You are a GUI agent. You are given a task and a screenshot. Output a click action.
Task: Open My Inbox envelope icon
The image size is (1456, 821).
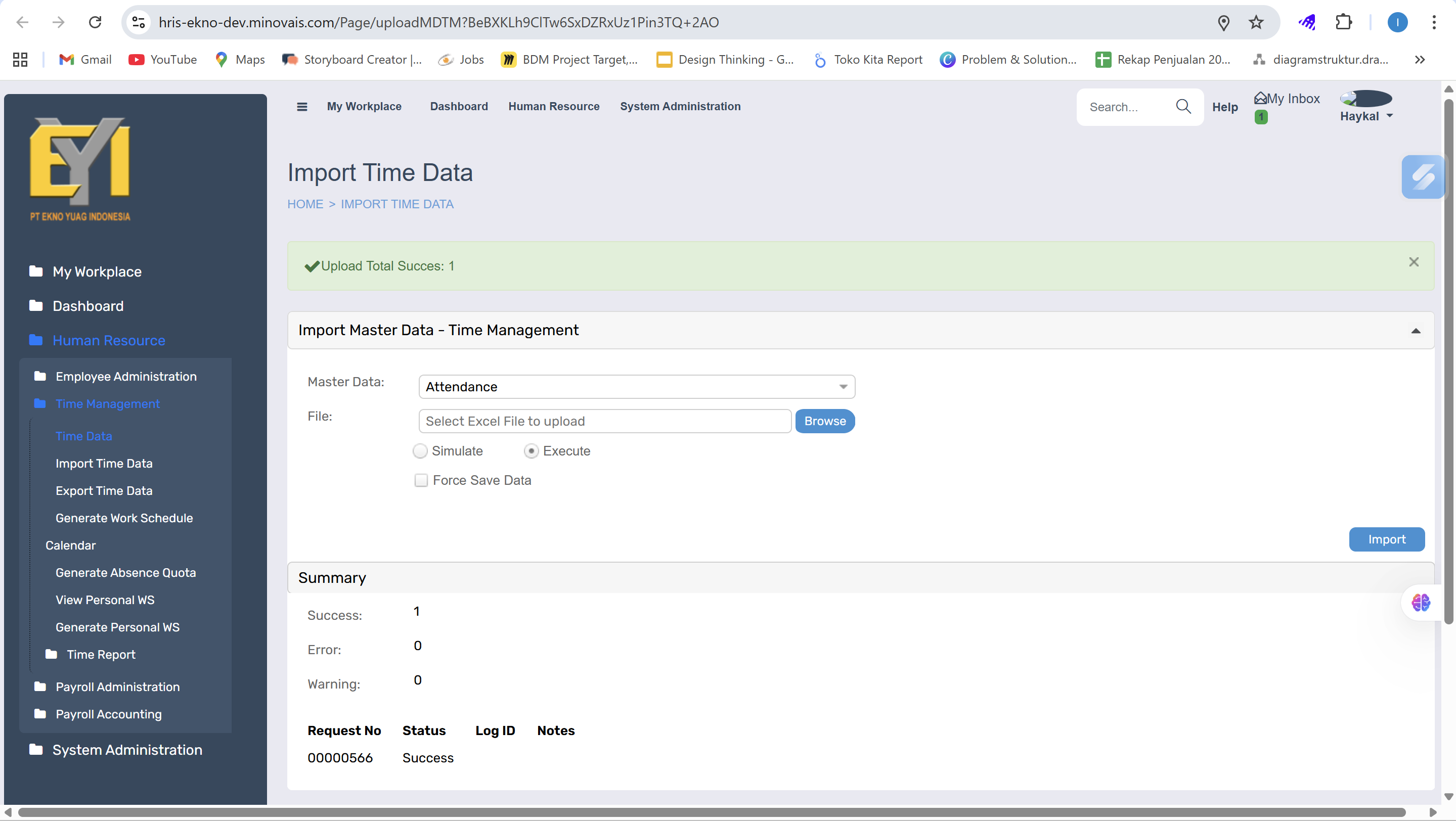pos(1260,98)
